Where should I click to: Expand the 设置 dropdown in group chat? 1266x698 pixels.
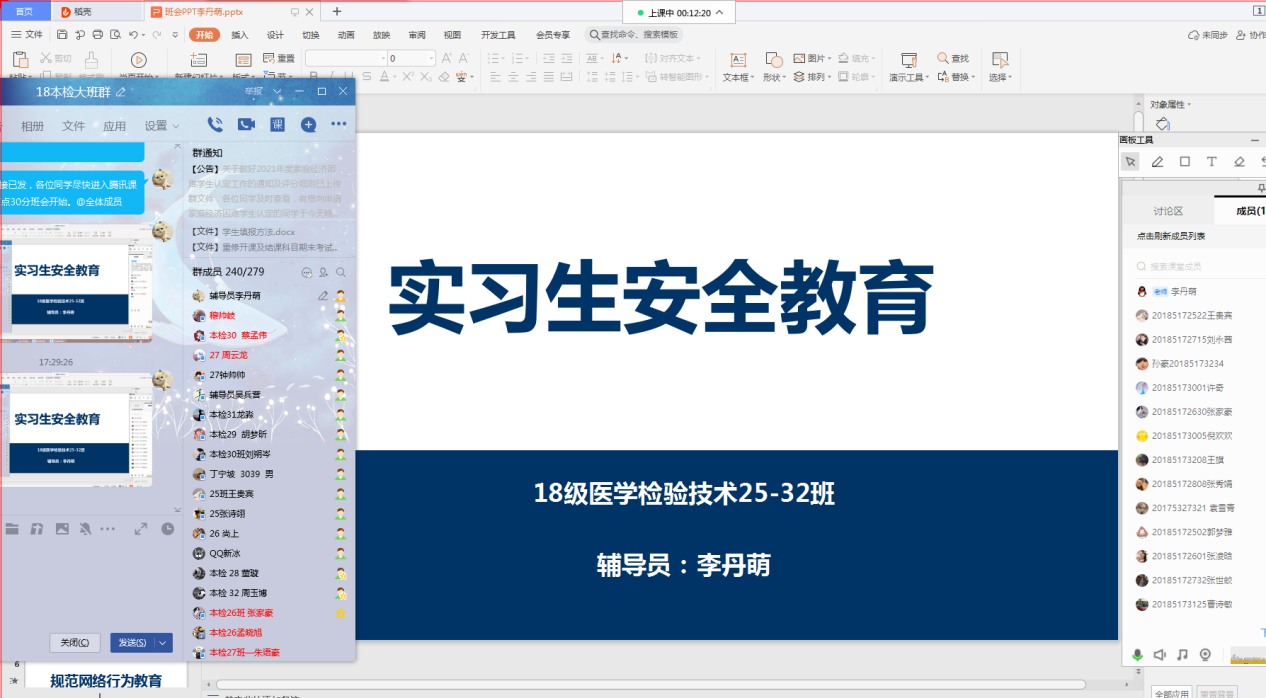coord(162,126)
